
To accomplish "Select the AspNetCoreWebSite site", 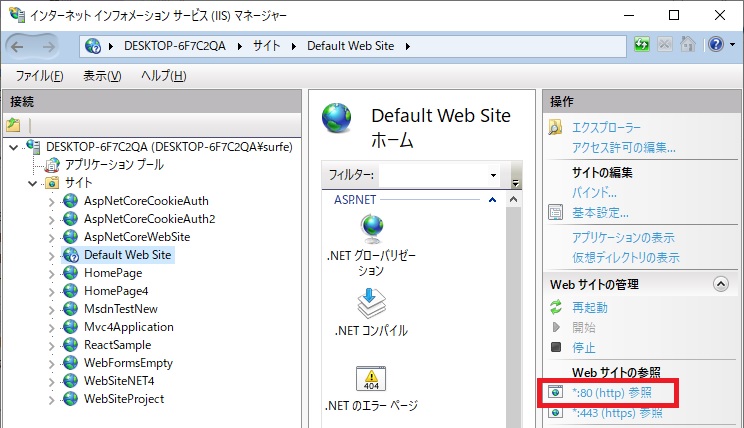I will [137, 237].
